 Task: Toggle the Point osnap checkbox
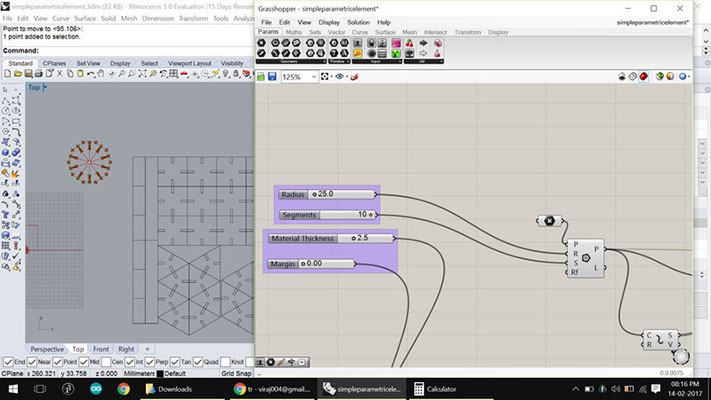58,362
